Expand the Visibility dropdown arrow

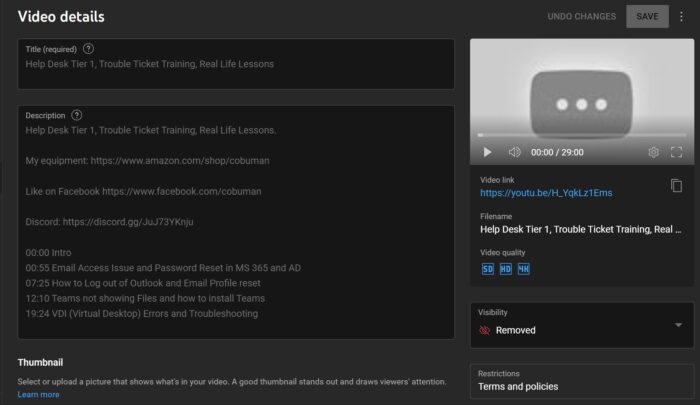679,325
